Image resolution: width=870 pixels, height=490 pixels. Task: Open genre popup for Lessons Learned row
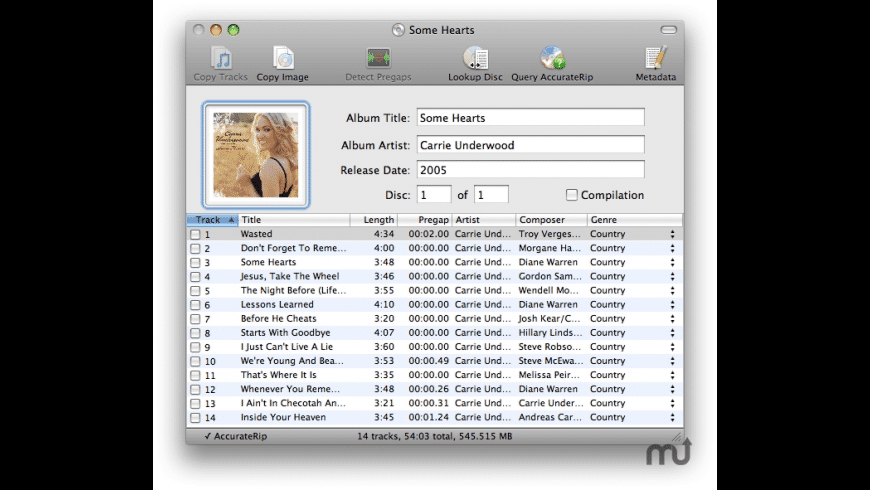coord(672,305)
